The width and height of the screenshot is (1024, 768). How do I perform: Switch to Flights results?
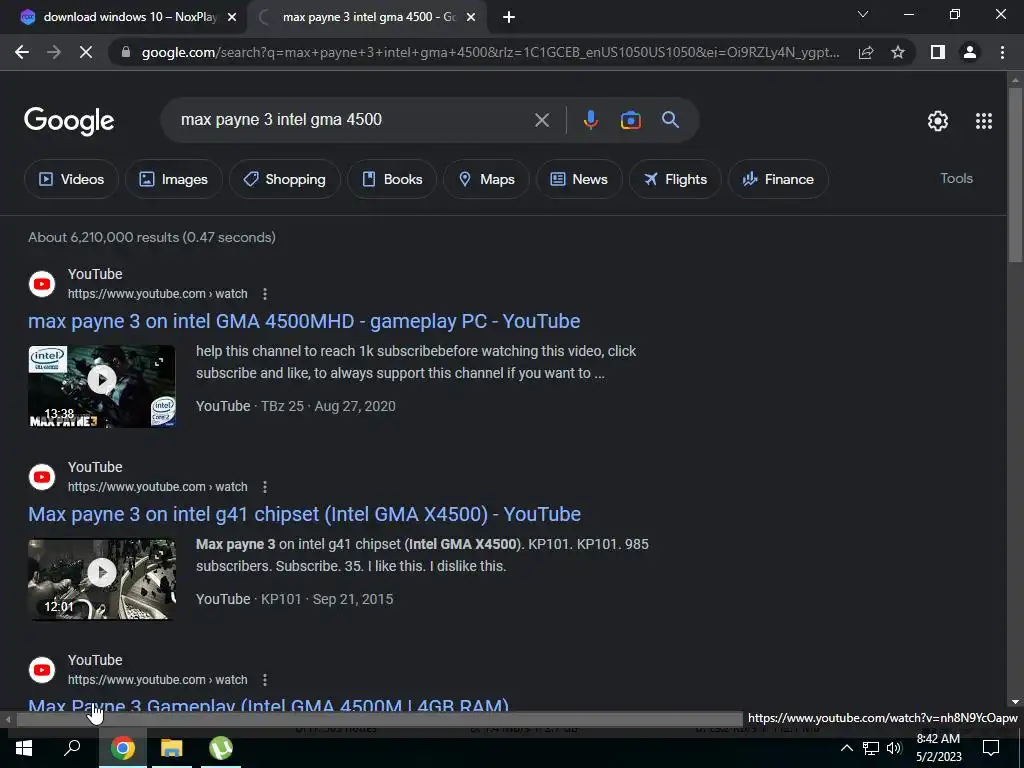click(x=675, y=179)
